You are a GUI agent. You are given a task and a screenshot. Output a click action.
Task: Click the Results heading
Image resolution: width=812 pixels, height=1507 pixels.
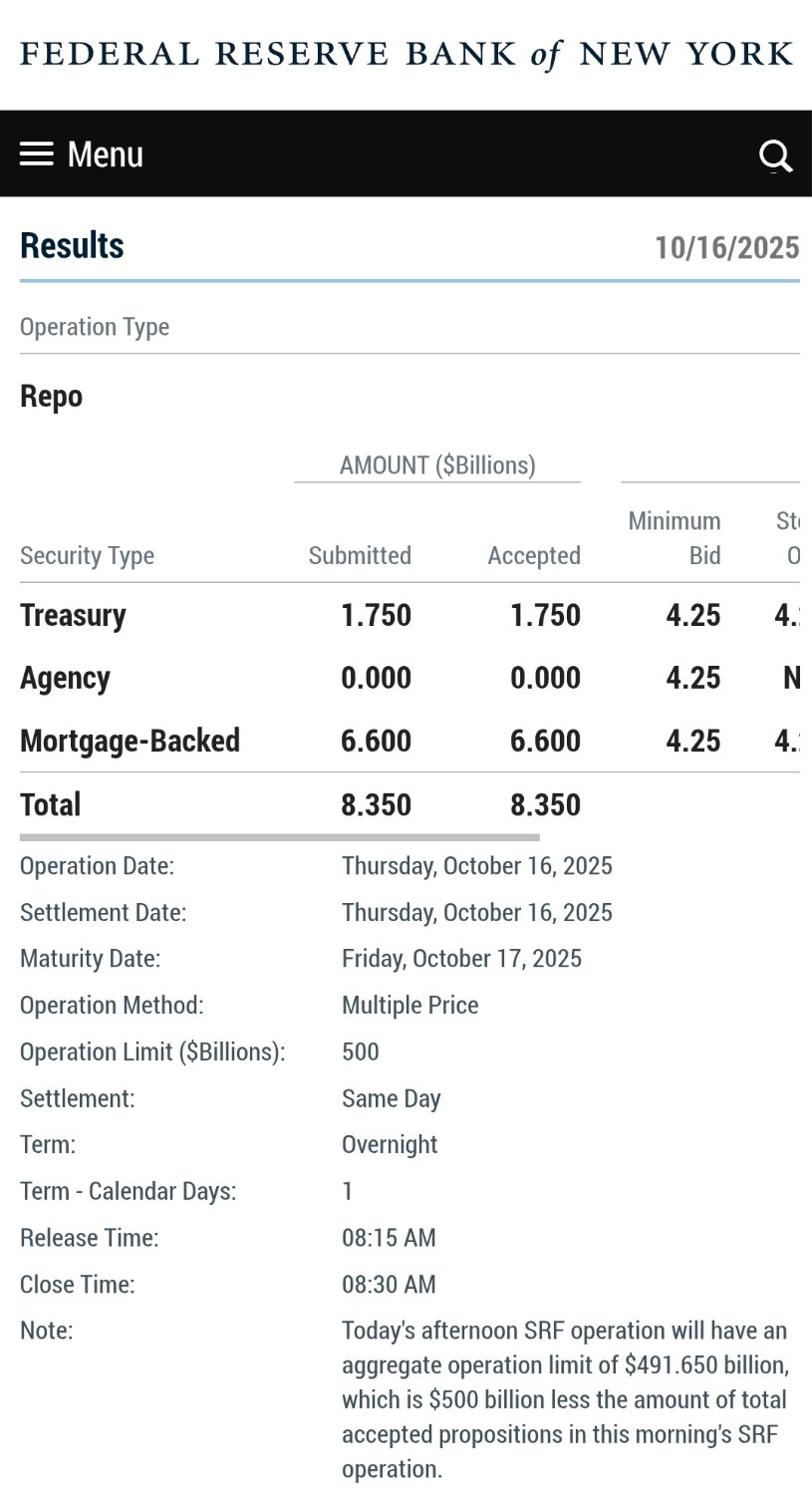[72, 245]
